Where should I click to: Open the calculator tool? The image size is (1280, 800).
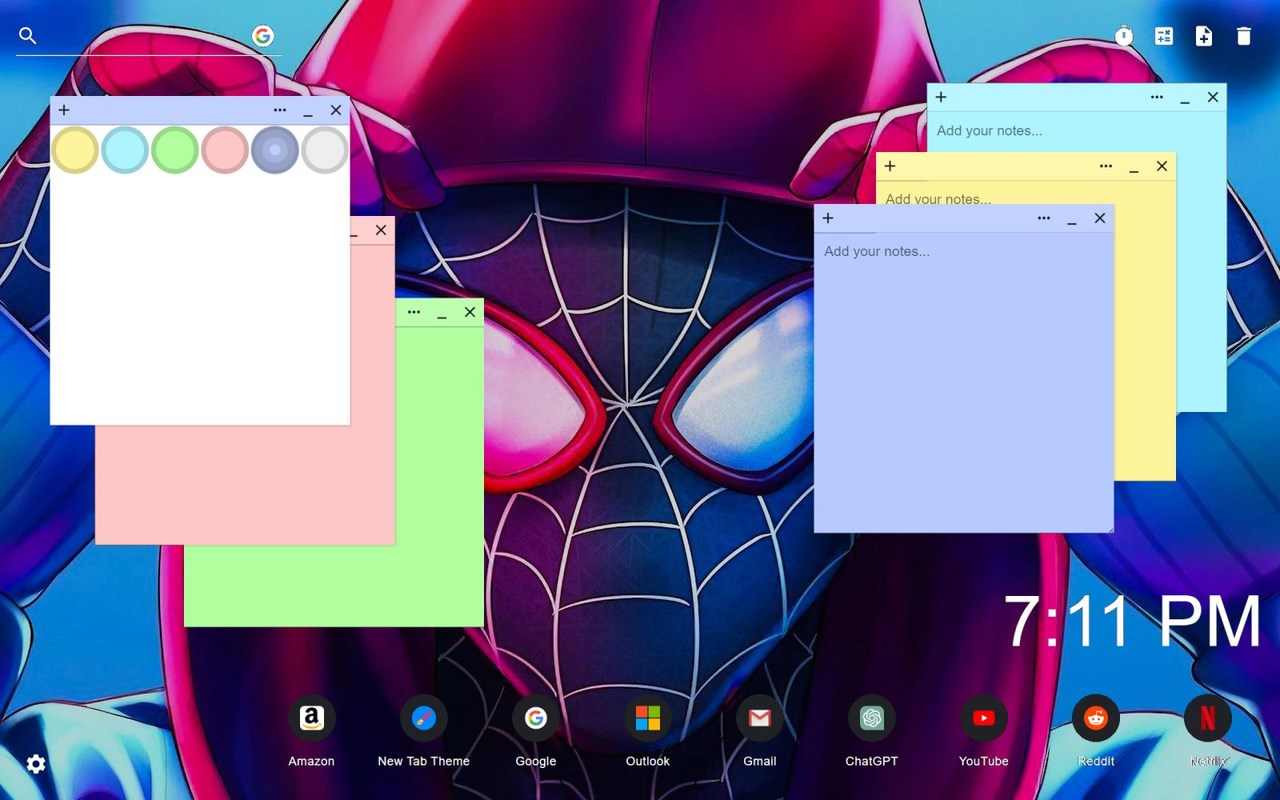1164,36
